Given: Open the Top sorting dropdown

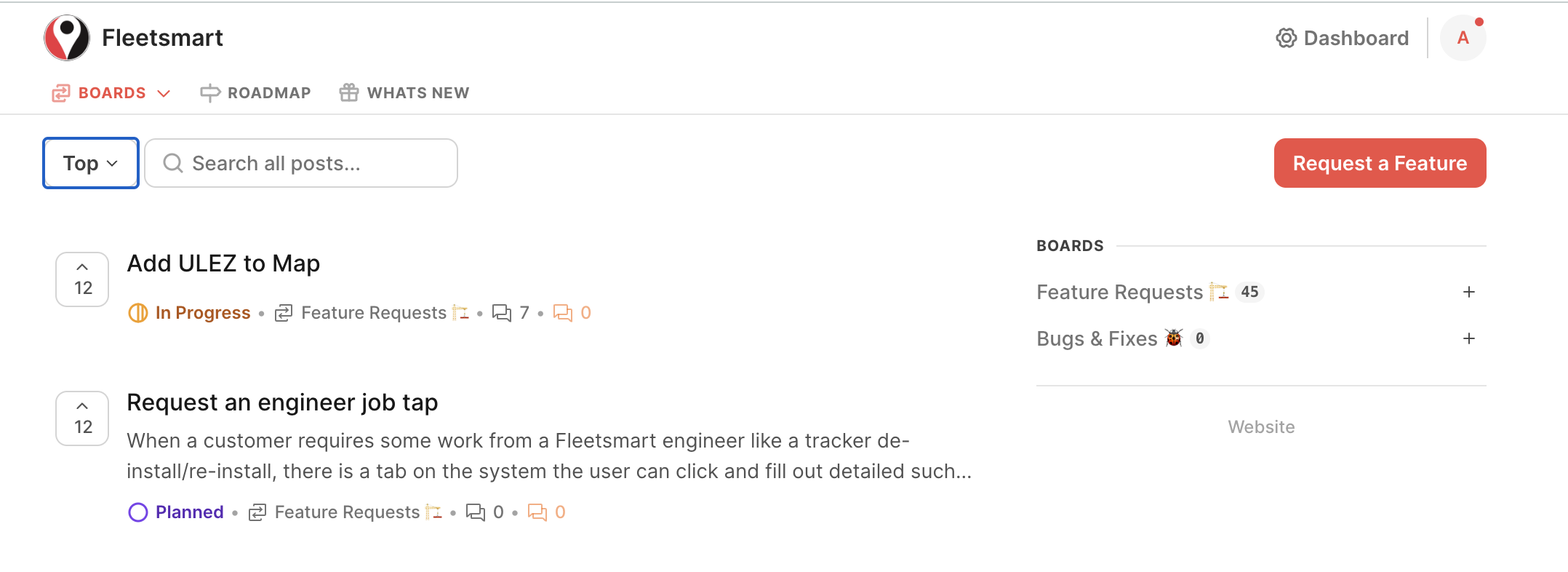Looking at the screenshot, I should click(x=91, y=163).
